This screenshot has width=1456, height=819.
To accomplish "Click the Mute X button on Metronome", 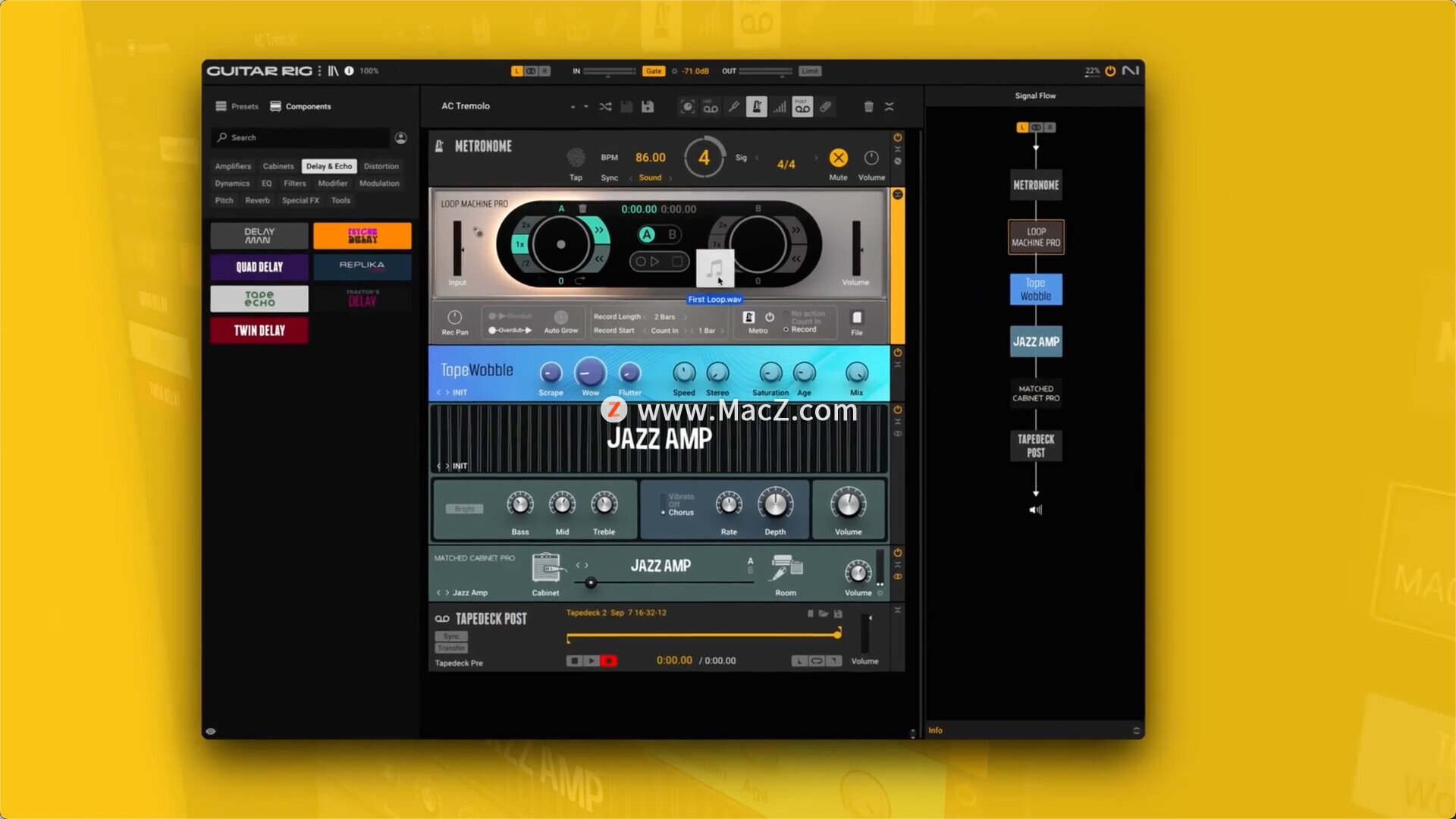I will click(838, 158).
